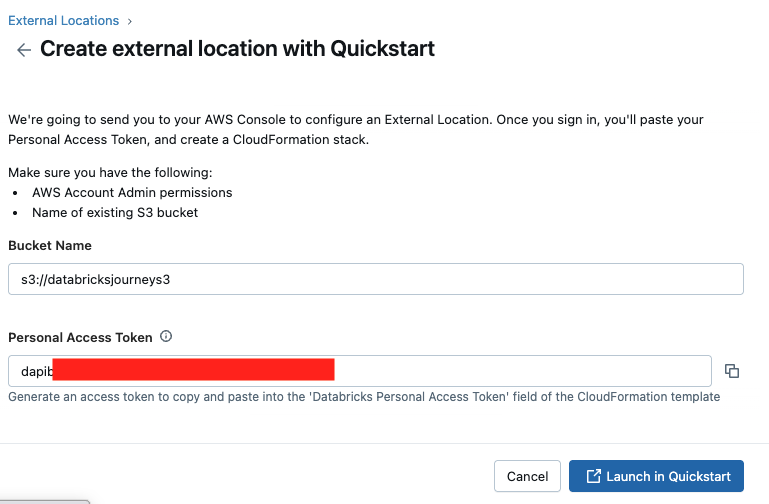Click the Launch in Quickstart button
Screen dimensions: 769x504
coord(656,477)
